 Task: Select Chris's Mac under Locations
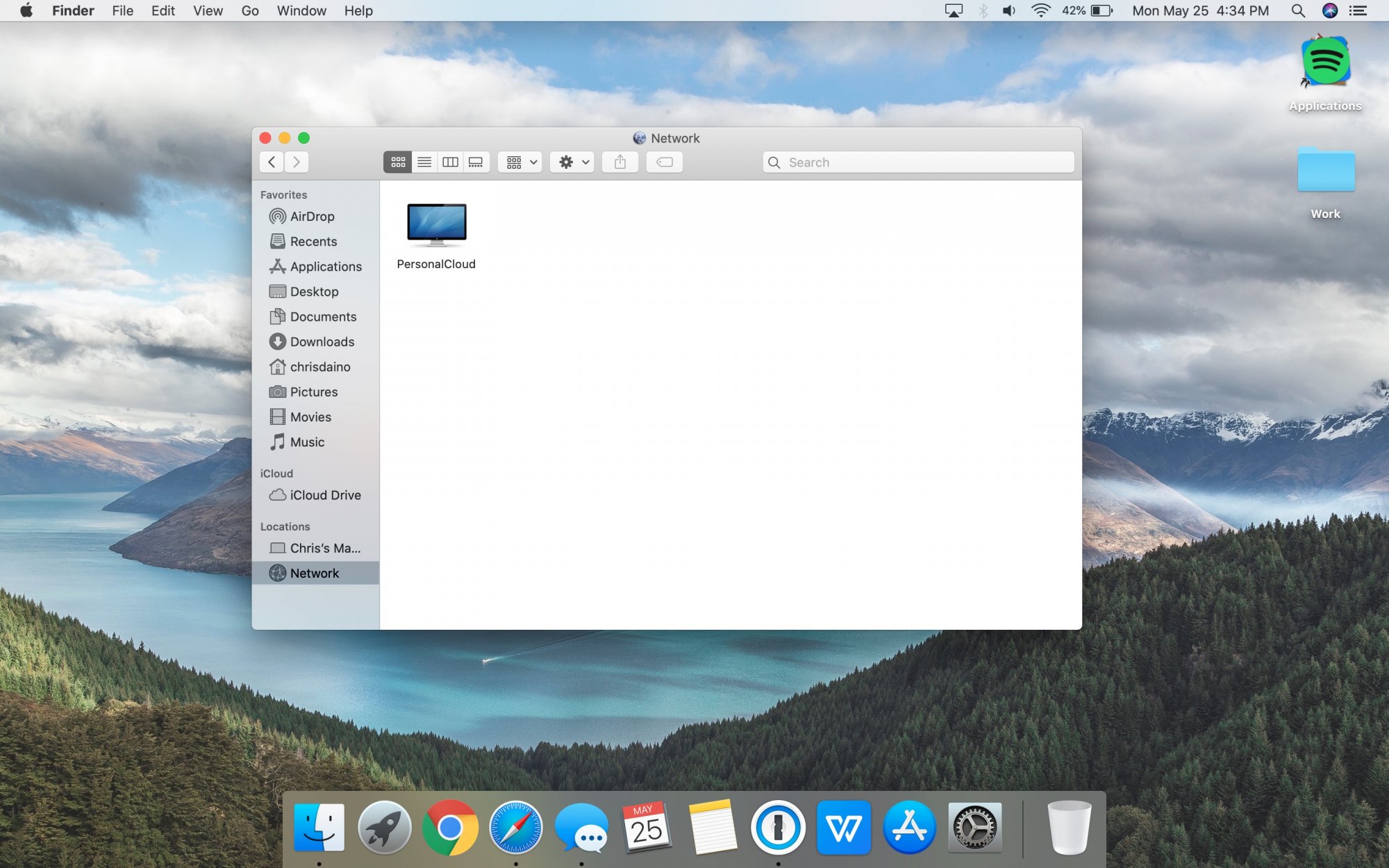point(315,548)
